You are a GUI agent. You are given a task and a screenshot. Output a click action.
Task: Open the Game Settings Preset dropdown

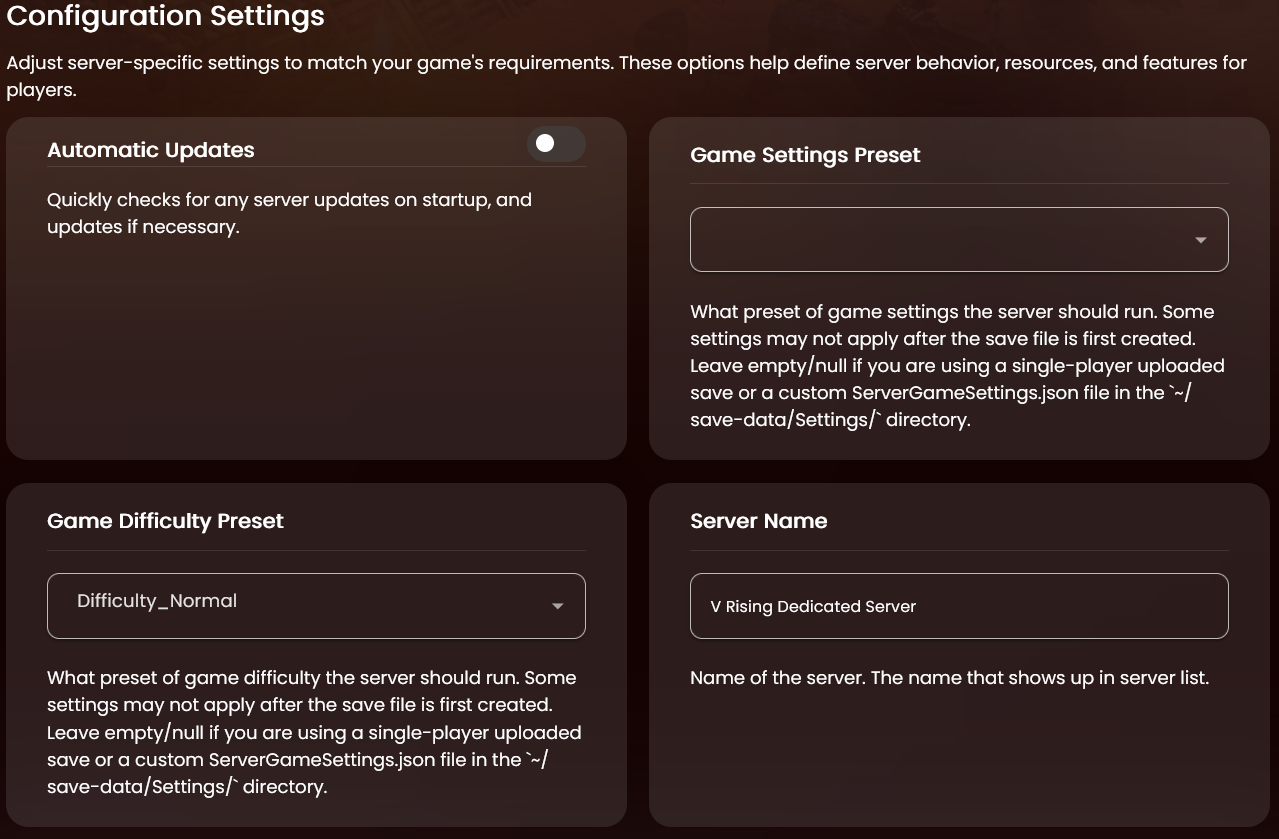coord(940,239)
